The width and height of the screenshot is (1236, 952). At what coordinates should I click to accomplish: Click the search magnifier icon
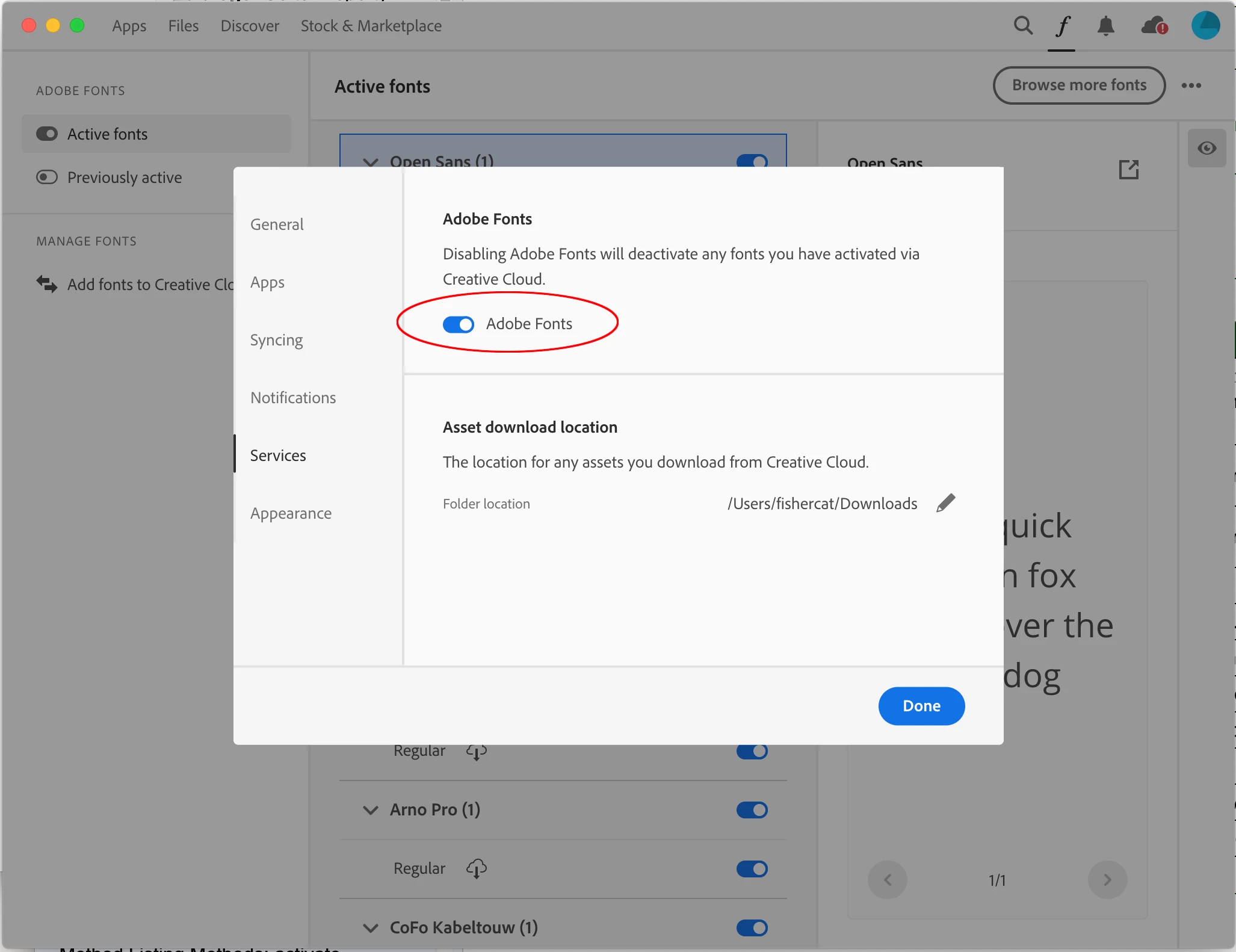(1022, 26)
